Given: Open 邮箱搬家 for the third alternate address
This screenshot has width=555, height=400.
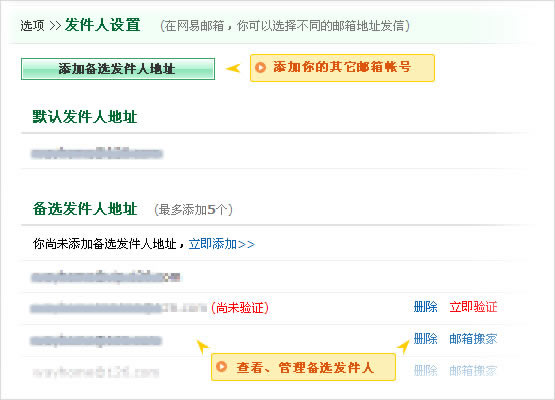Looking at the screenshot, I should [x=473, y=339].
